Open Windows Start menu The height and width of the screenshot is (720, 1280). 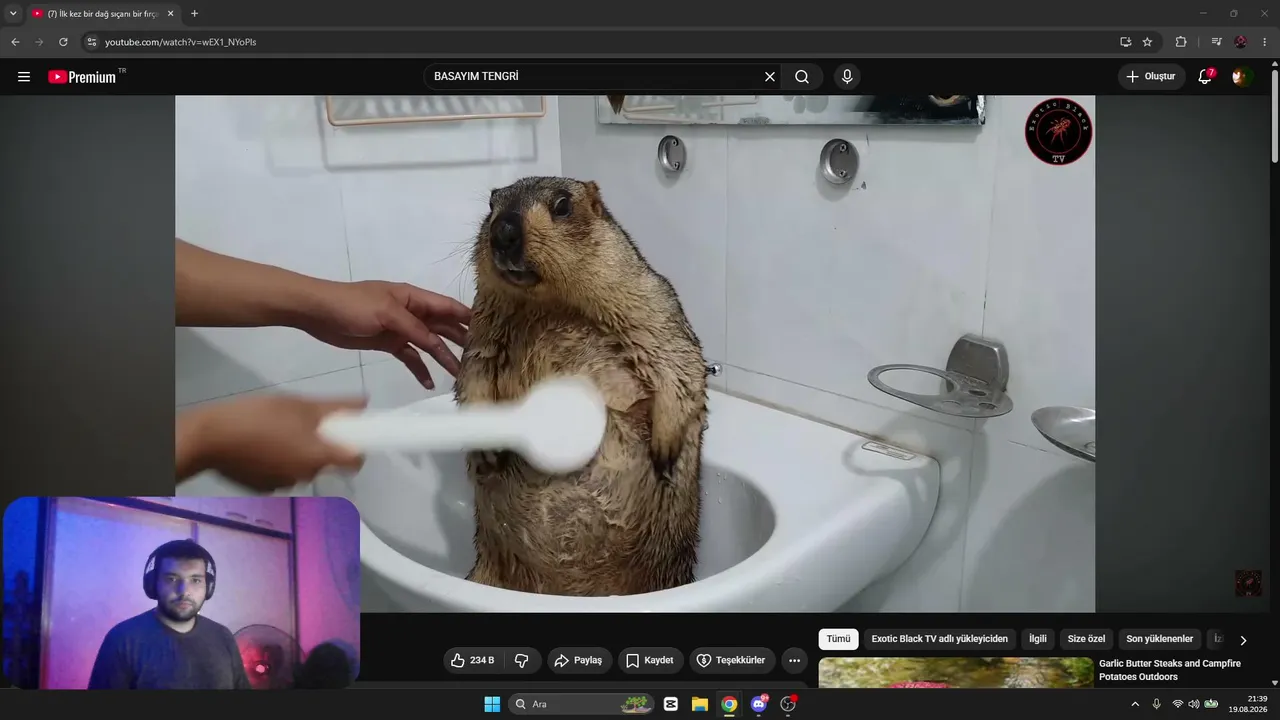(492, 704)
